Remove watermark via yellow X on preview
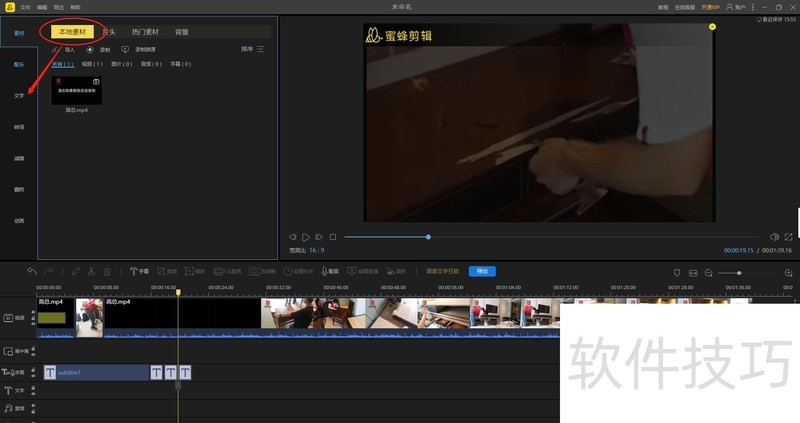This screenshot has width=800, height=423. [712, 27]
